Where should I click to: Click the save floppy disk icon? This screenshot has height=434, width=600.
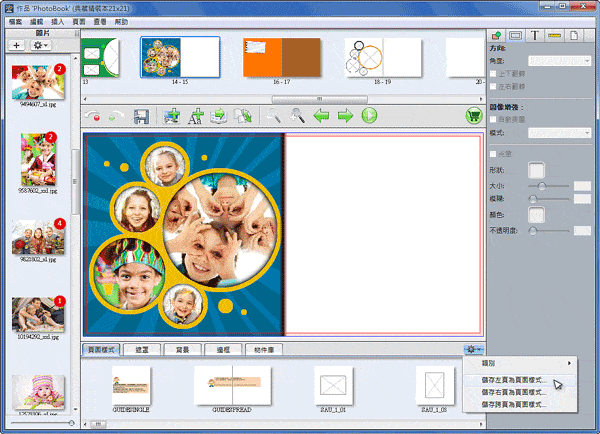(x=141, y=117)
